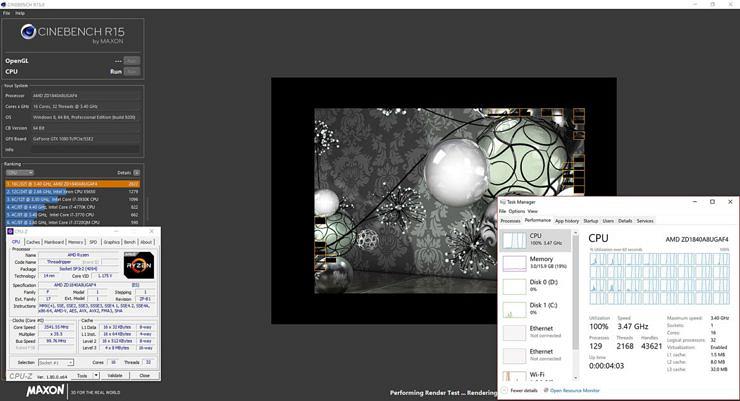
Task: Switch to Performance tab in Task Manager
Action: (x=538, y=220)
